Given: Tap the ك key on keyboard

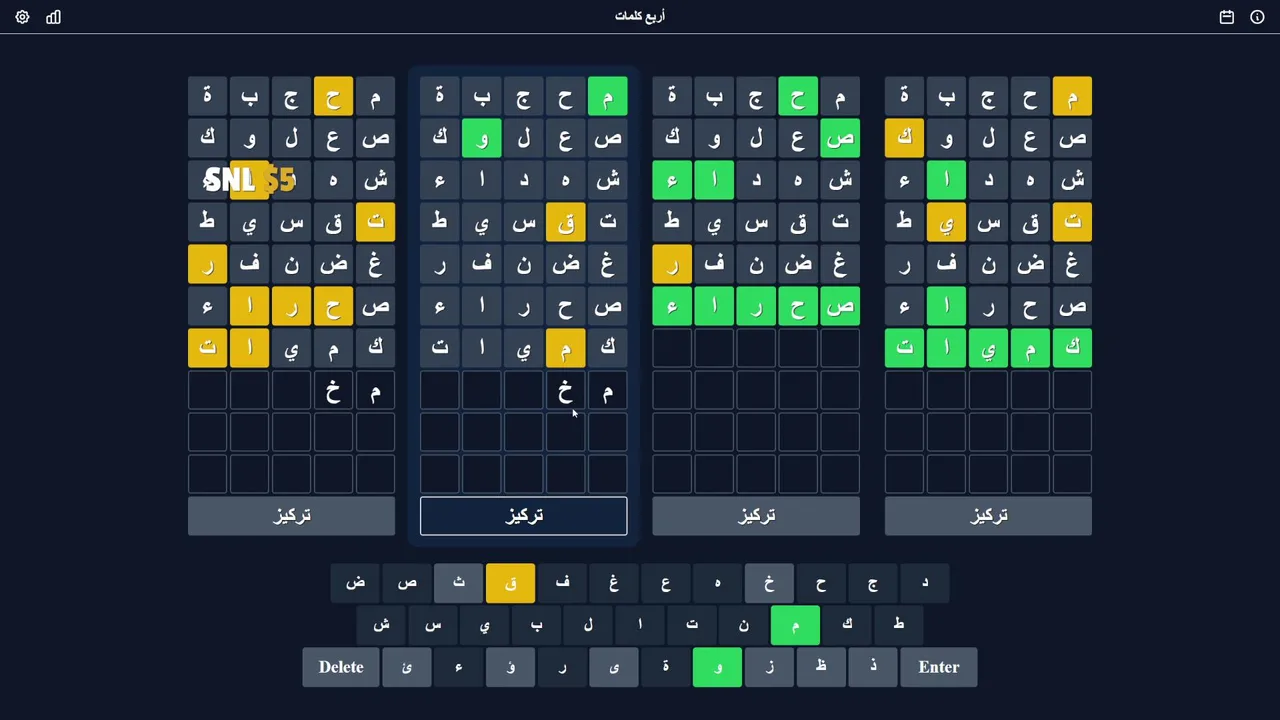Looking at the screenshot, I should (x=847, y=625).
